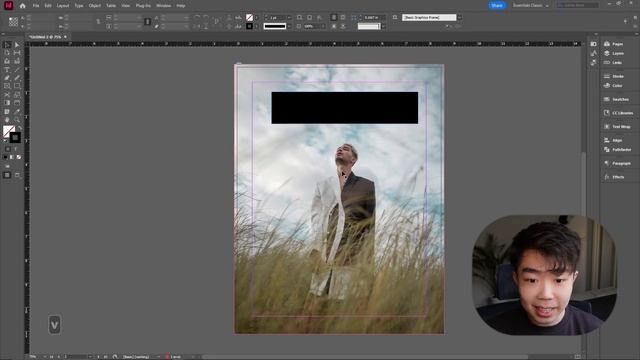Screen dimensions: 640x360
Task: Open the Color panel
Action: point(613,86)
